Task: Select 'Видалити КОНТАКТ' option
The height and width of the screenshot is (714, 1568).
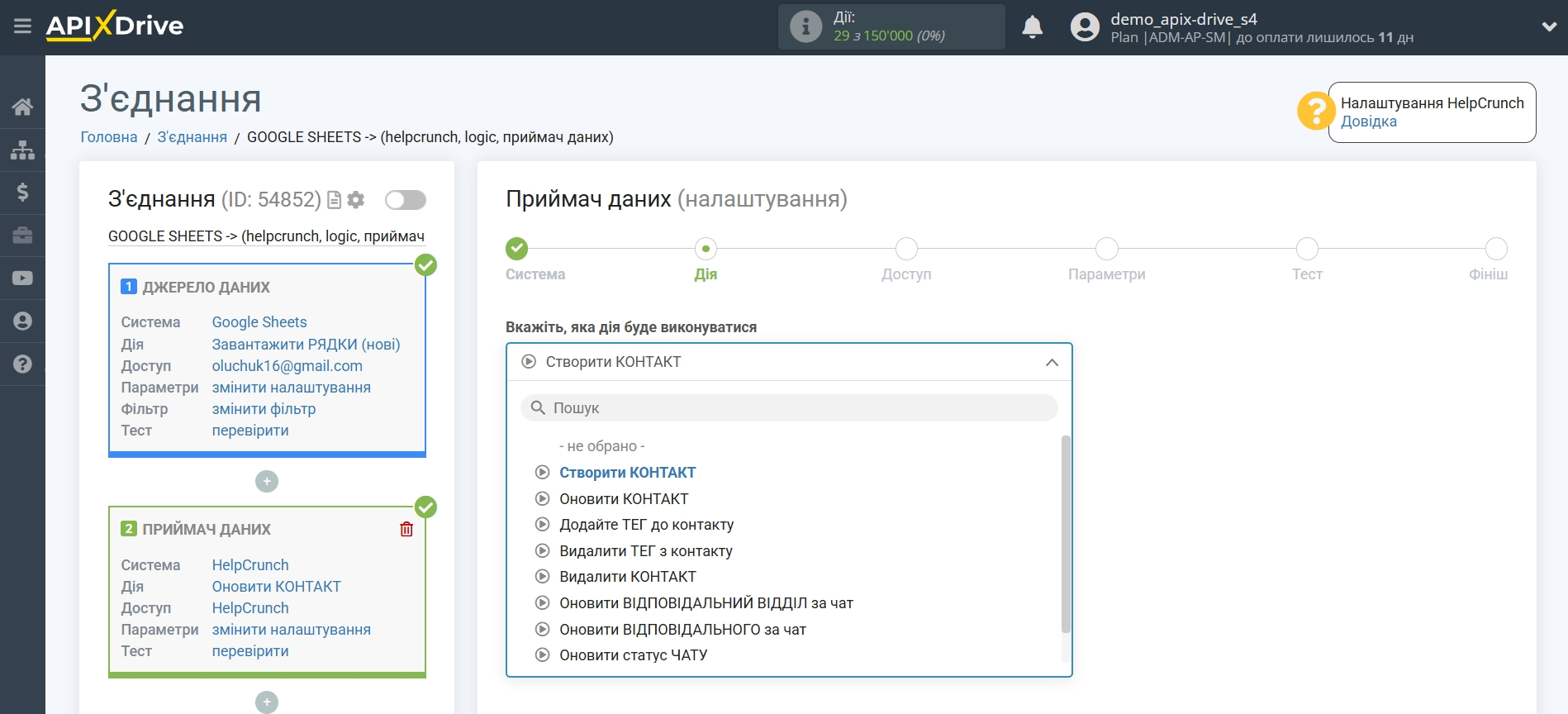Action: [x=627, y=577]
